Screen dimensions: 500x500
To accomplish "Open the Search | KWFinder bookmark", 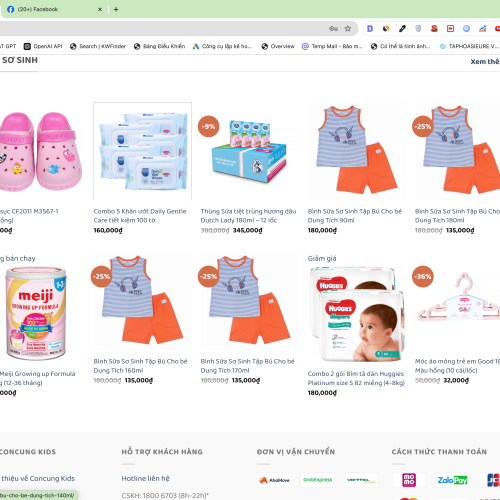I will (98, 46).
